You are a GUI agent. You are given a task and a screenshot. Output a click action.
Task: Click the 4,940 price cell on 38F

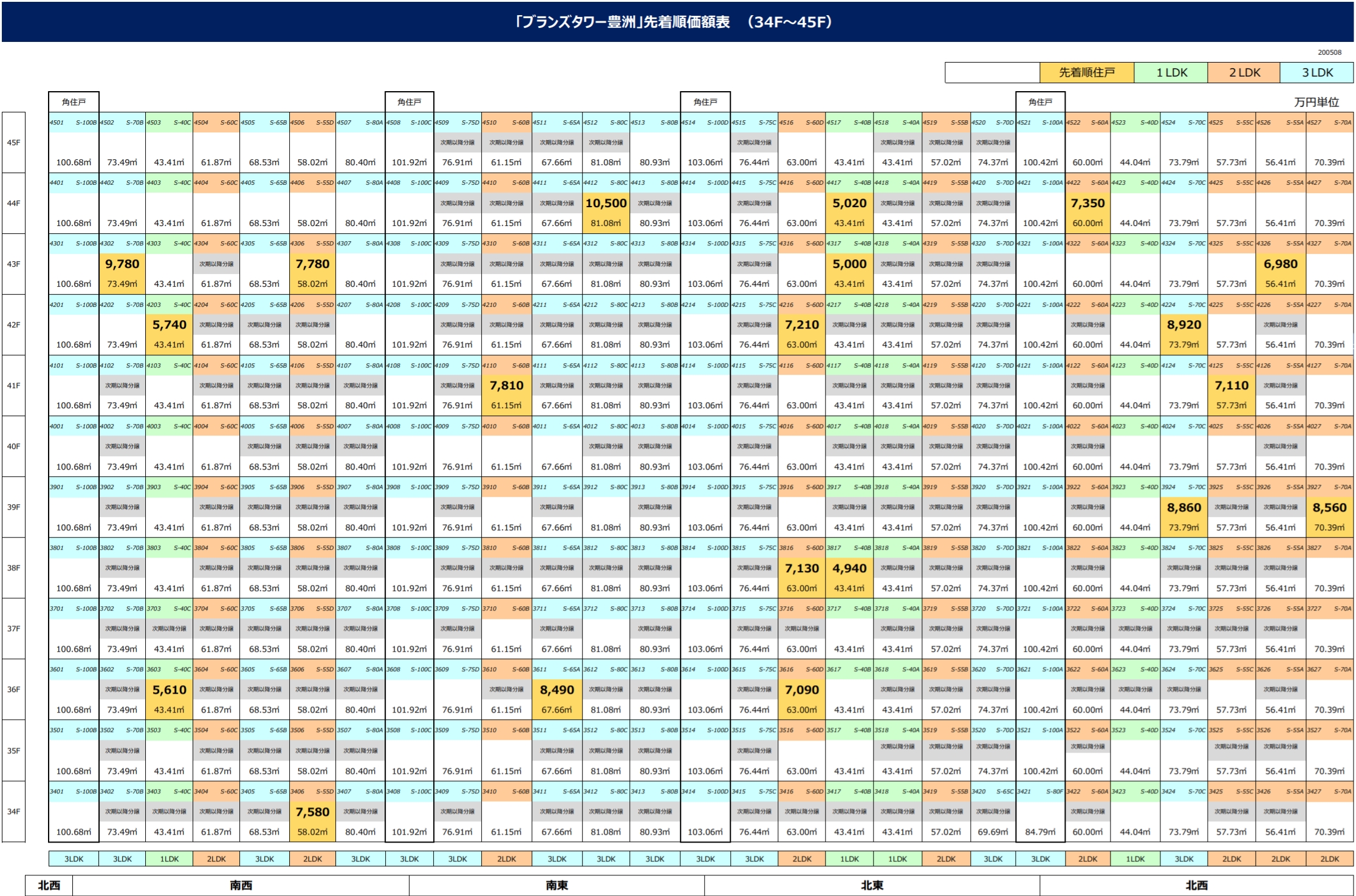pyautogui.click(x=849, y=569)
